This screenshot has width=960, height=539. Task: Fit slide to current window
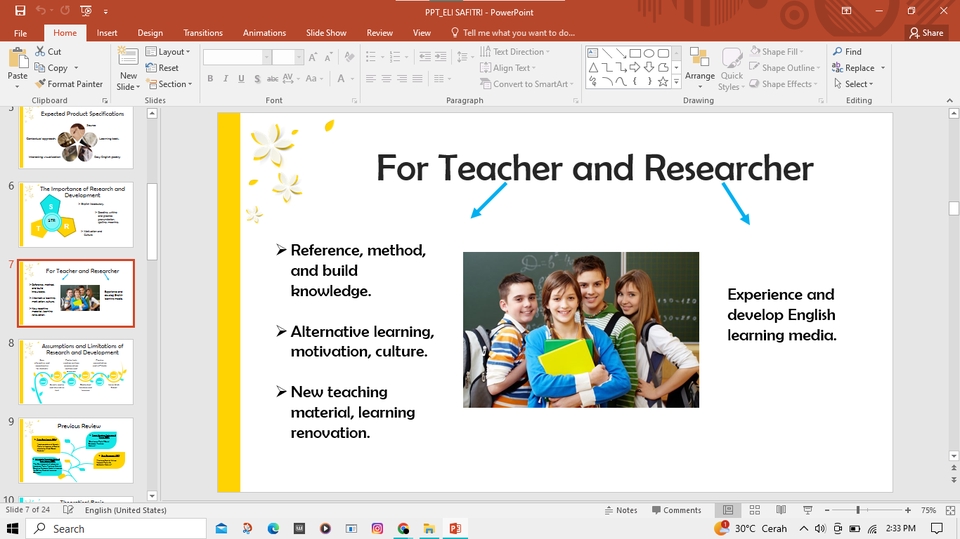(948, 510)
